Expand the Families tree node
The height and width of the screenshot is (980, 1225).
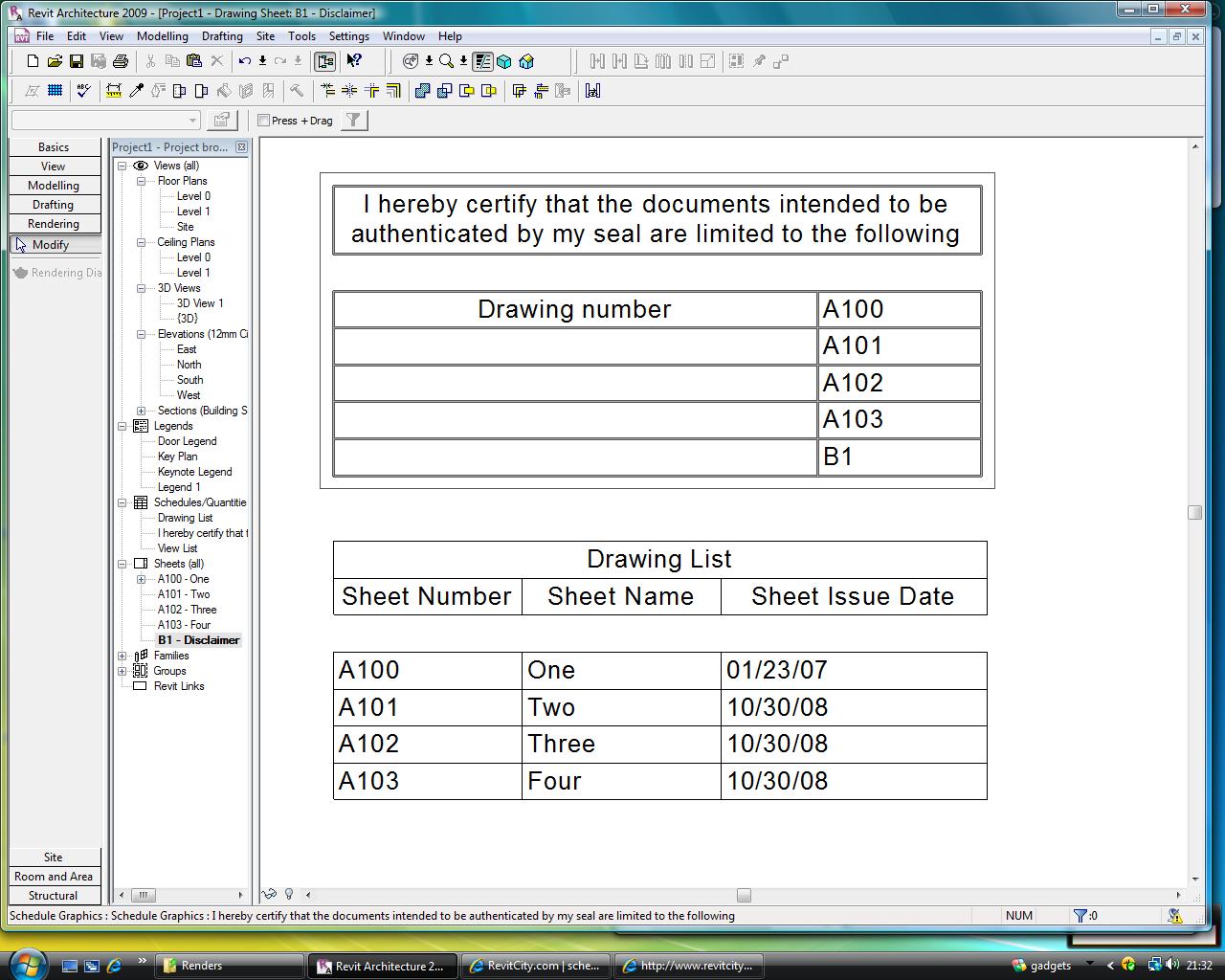coord(122,656)
